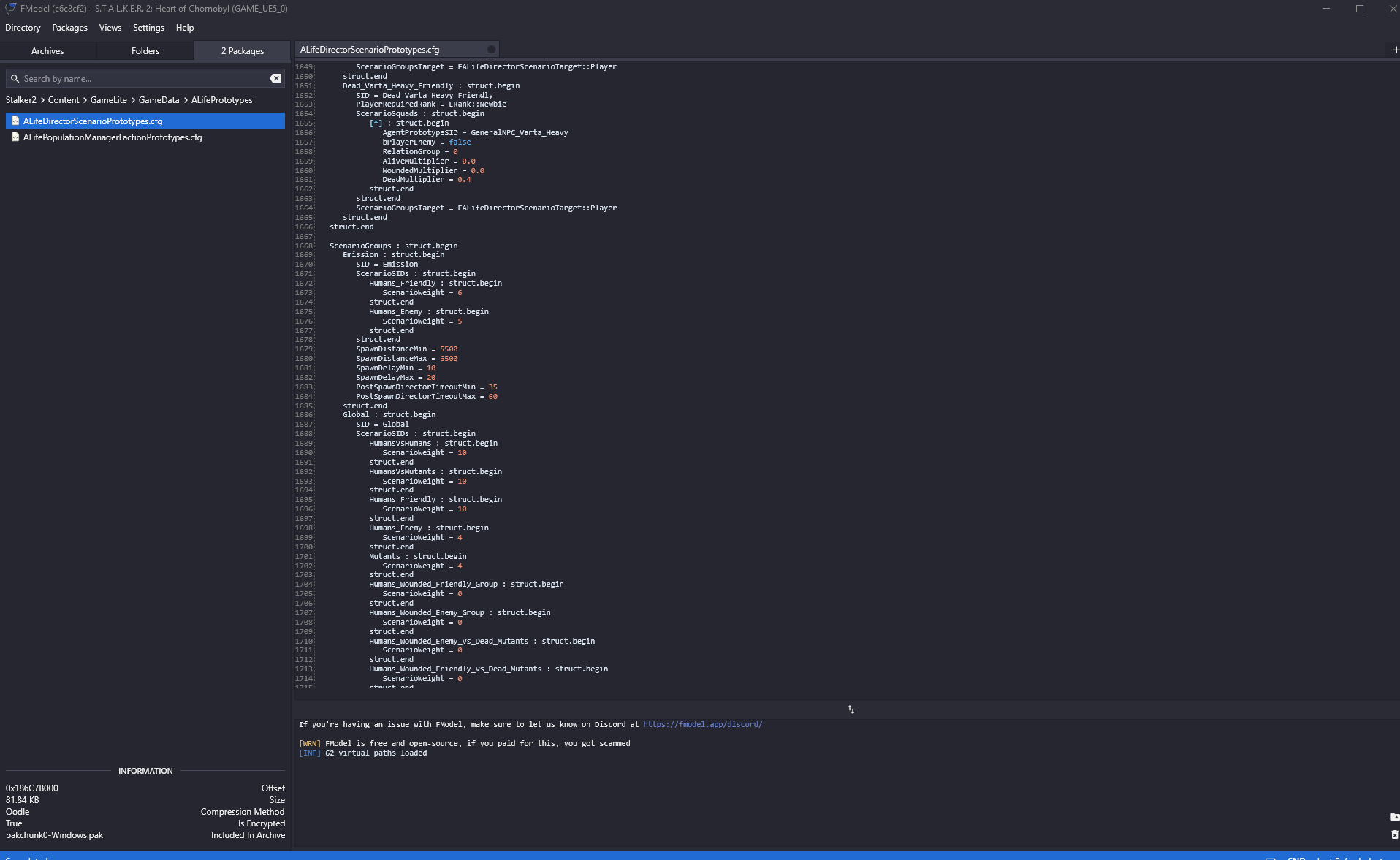Screen dimensions: 1400x860
Task: Clear the package search field
Action: [275, 78]
